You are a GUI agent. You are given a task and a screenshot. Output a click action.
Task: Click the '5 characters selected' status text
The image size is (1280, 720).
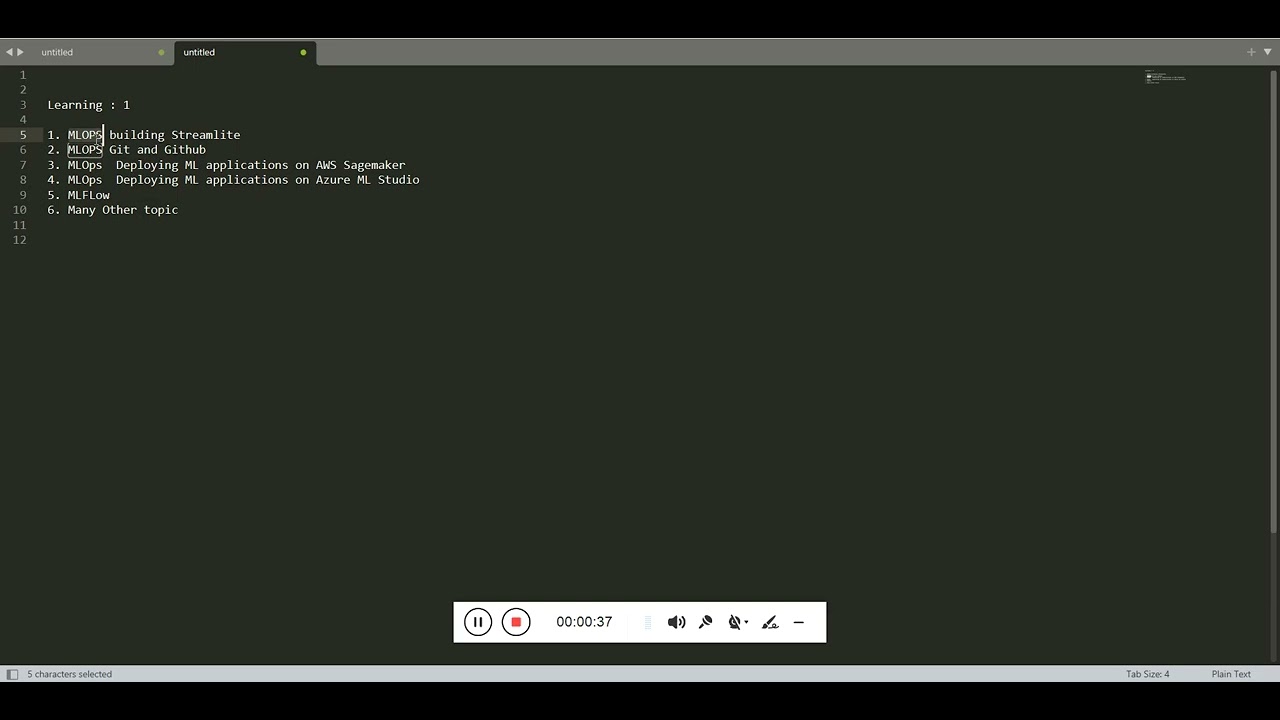coord(69,674)
